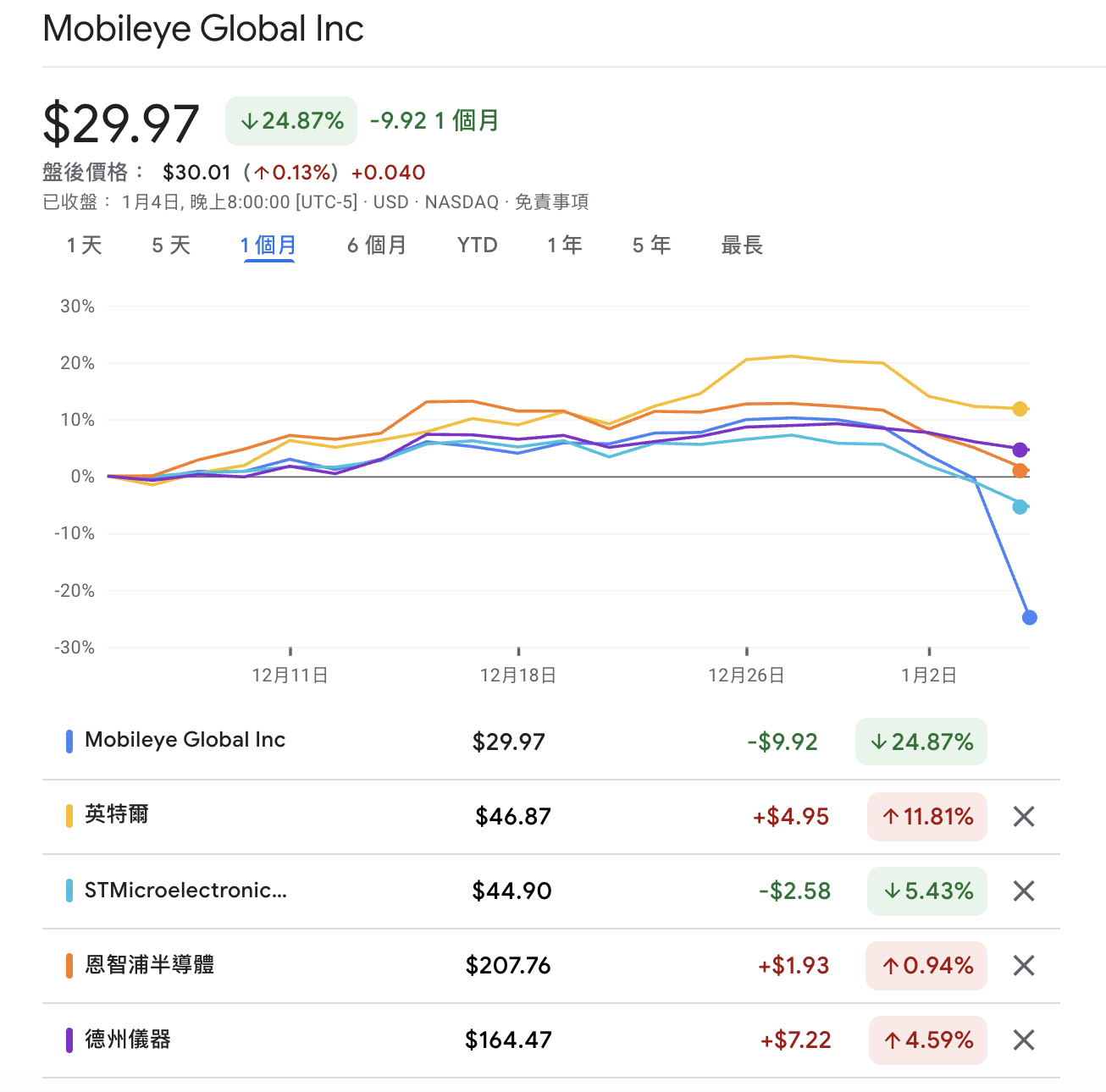This screenshot has height=1092, width=1106.
Task: Click the cyan STMicroelectronics endpoint on chart
Action: 1020,507
